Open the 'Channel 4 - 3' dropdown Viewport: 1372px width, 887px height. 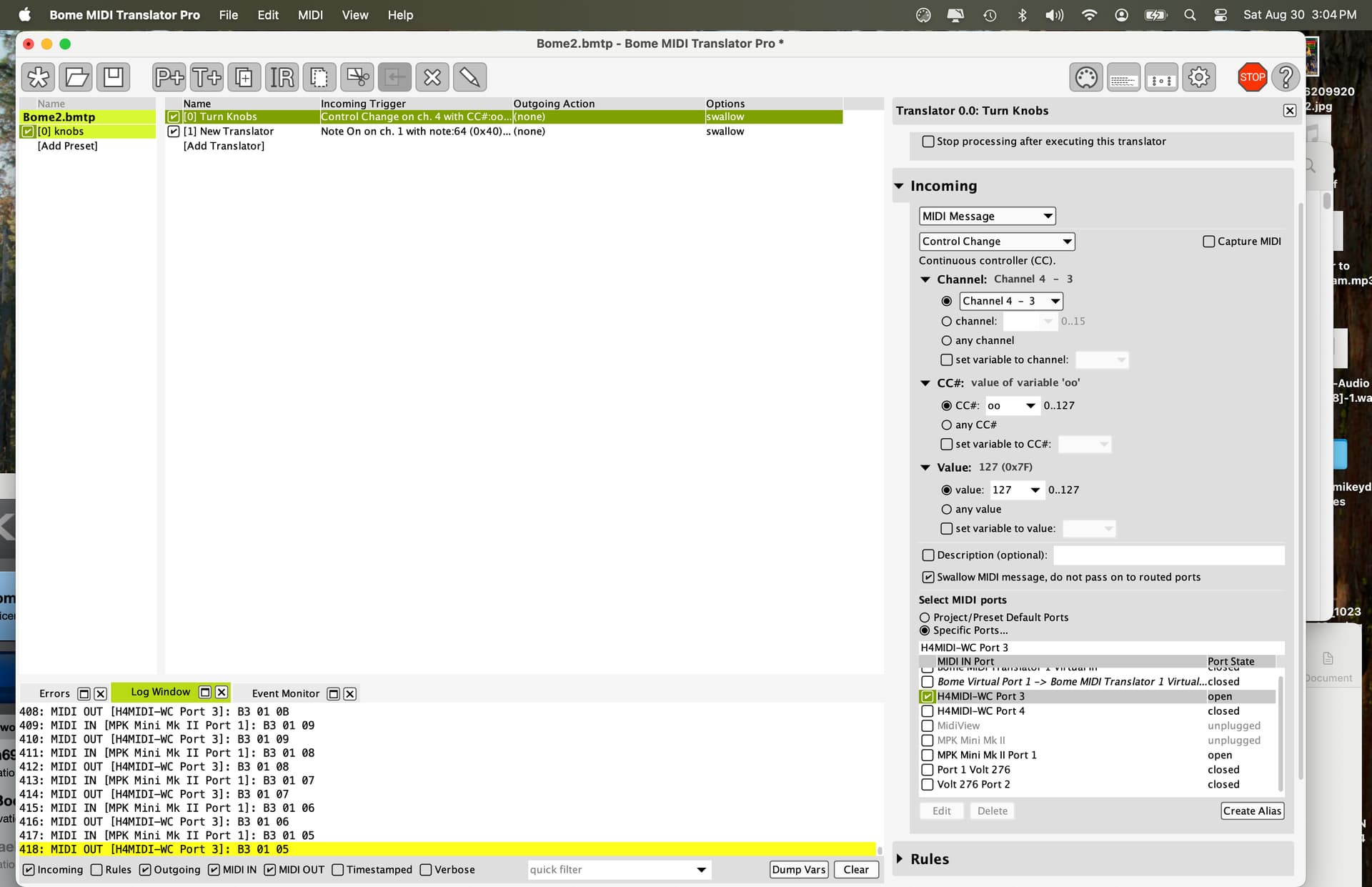click(1010, 302)
